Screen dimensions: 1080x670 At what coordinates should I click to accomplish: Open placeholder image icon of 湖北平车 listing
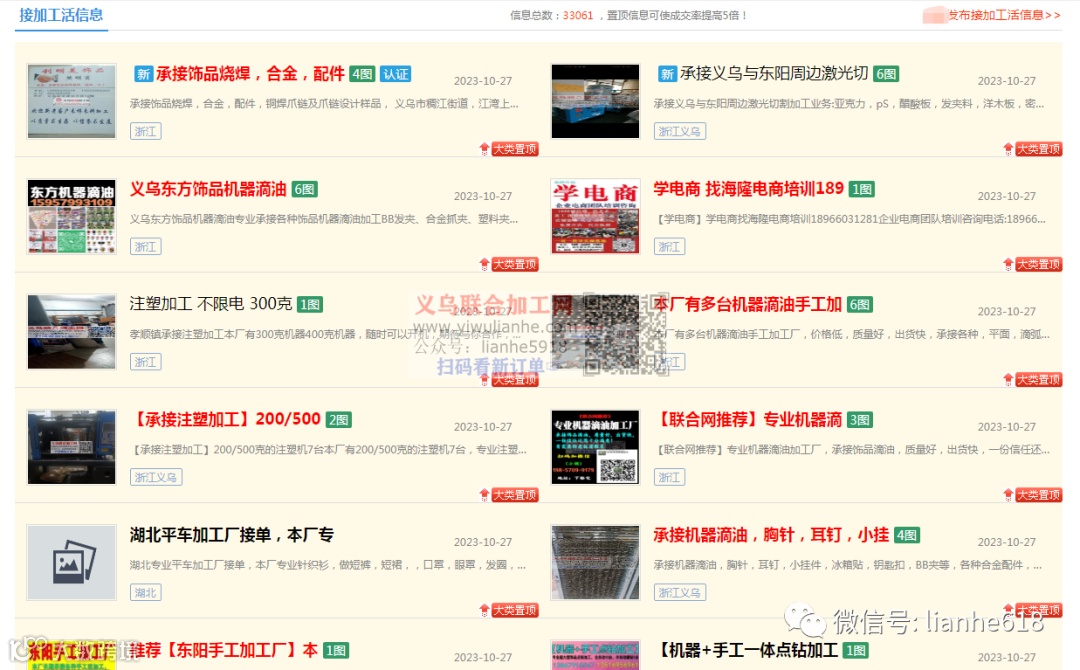click(72, 563)
